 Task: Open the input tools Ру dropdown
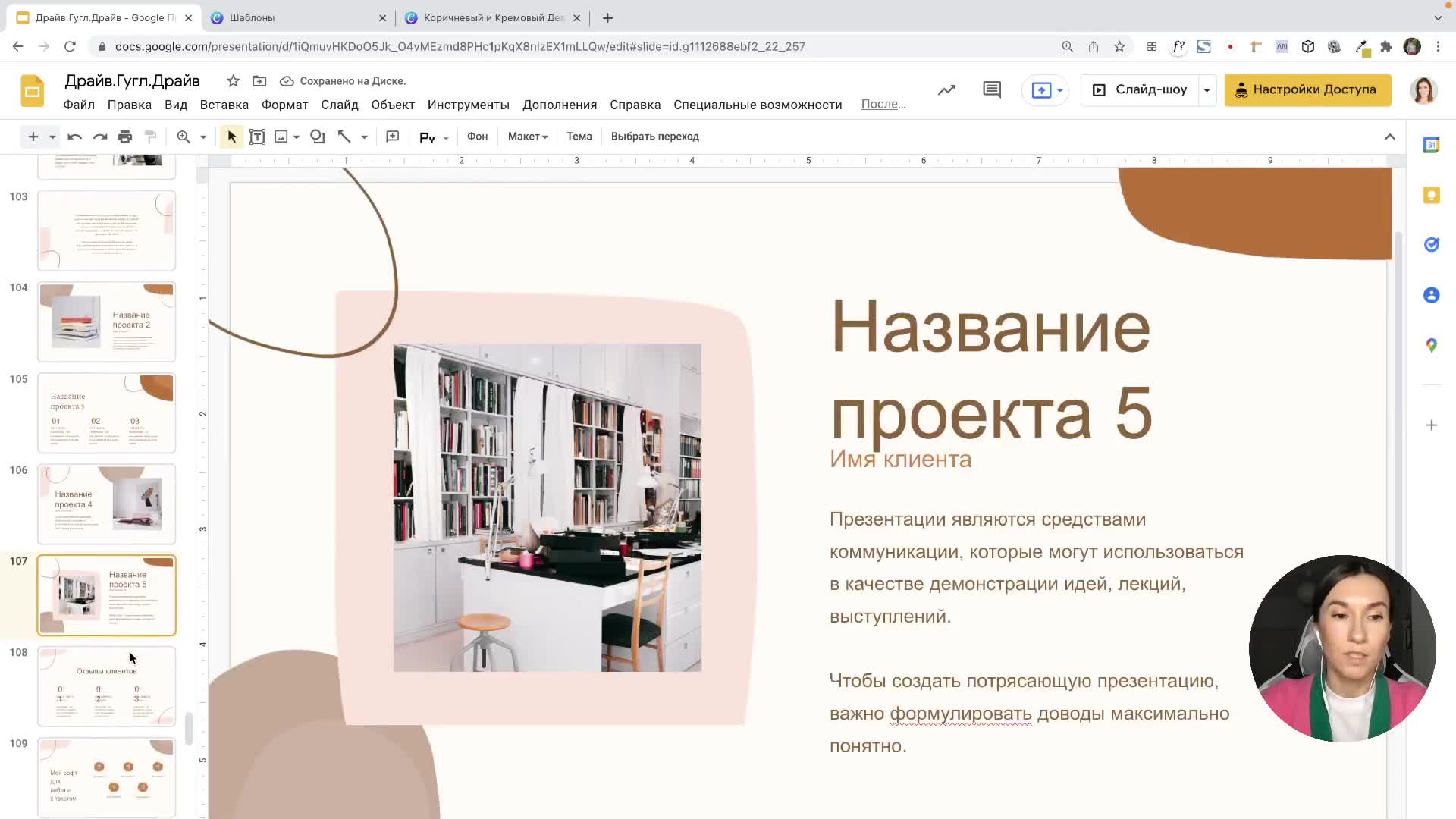[x=434, y=137]
